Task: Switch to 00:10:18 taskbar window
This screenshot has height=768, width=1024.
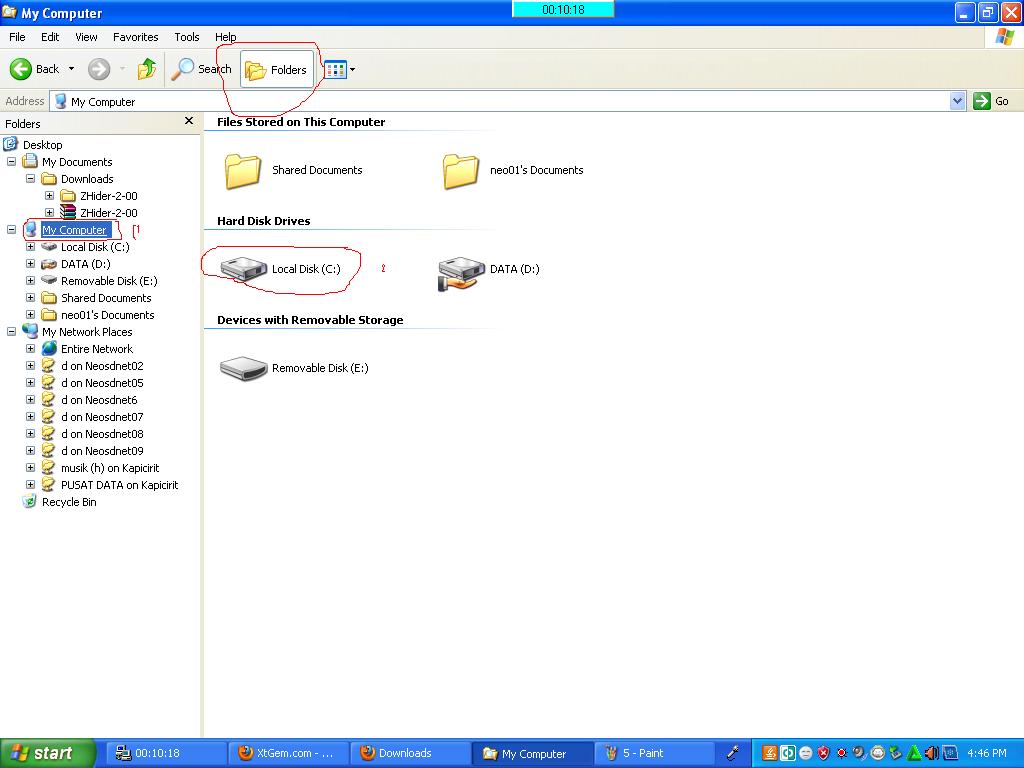Action: [x=165, y=753]
